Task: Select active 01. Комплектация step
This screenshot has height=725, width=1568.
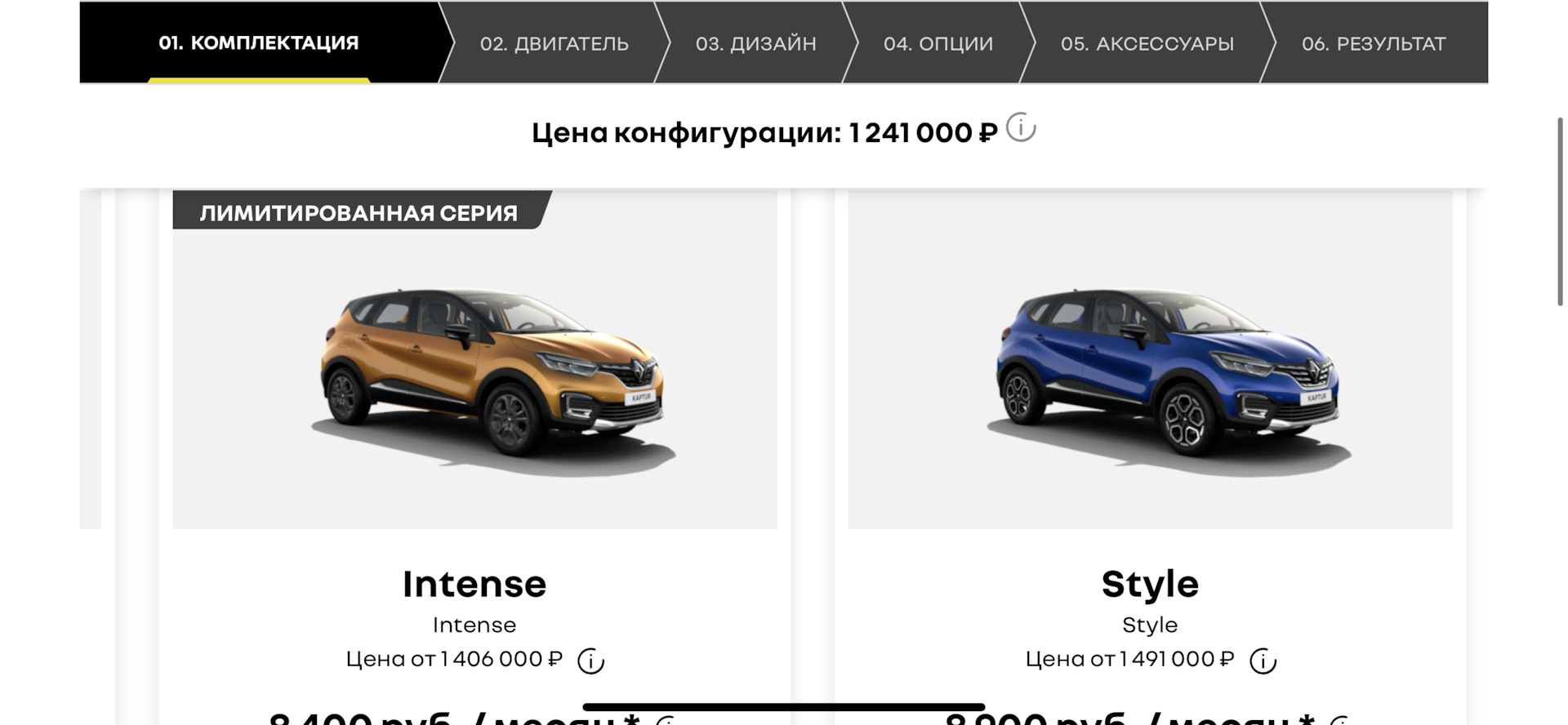Action: pos(259,43)
